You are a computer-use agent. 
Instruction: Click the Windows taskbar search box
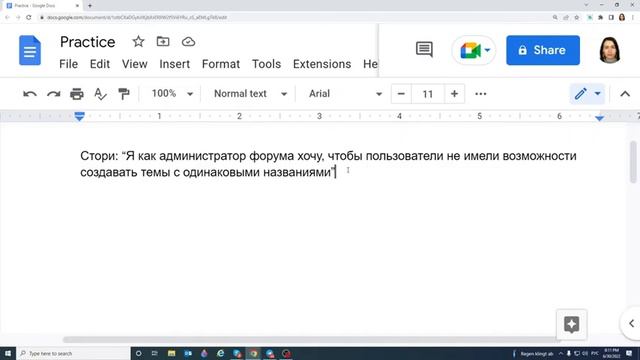click(73, 353)
